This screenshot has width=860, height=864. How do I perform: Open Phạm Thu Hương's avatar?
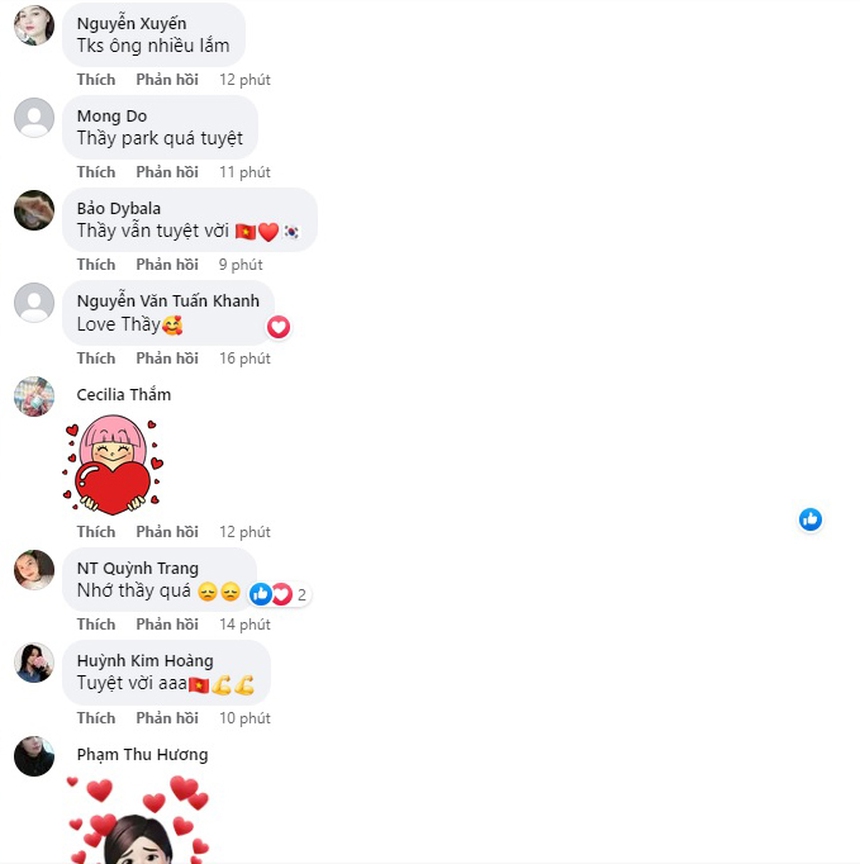tap(34, 756)
